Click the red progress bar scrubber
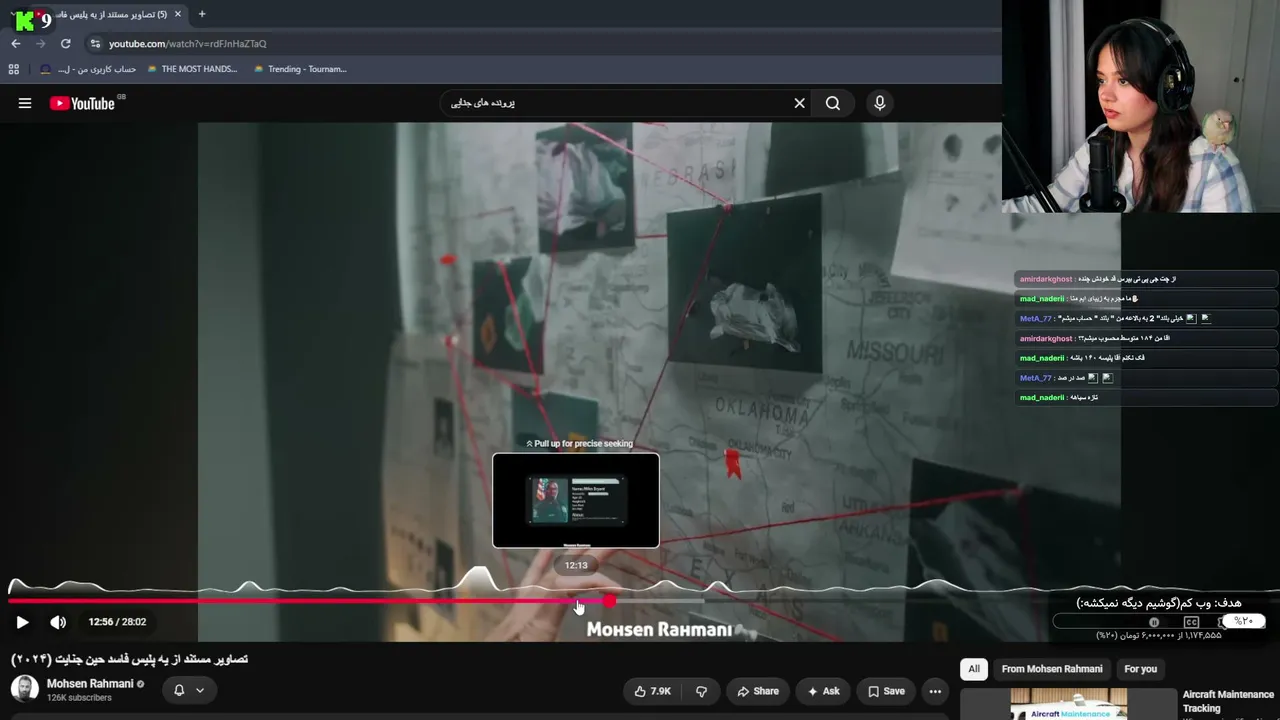This screenshot has width=1280, height=720. point(609,601)
